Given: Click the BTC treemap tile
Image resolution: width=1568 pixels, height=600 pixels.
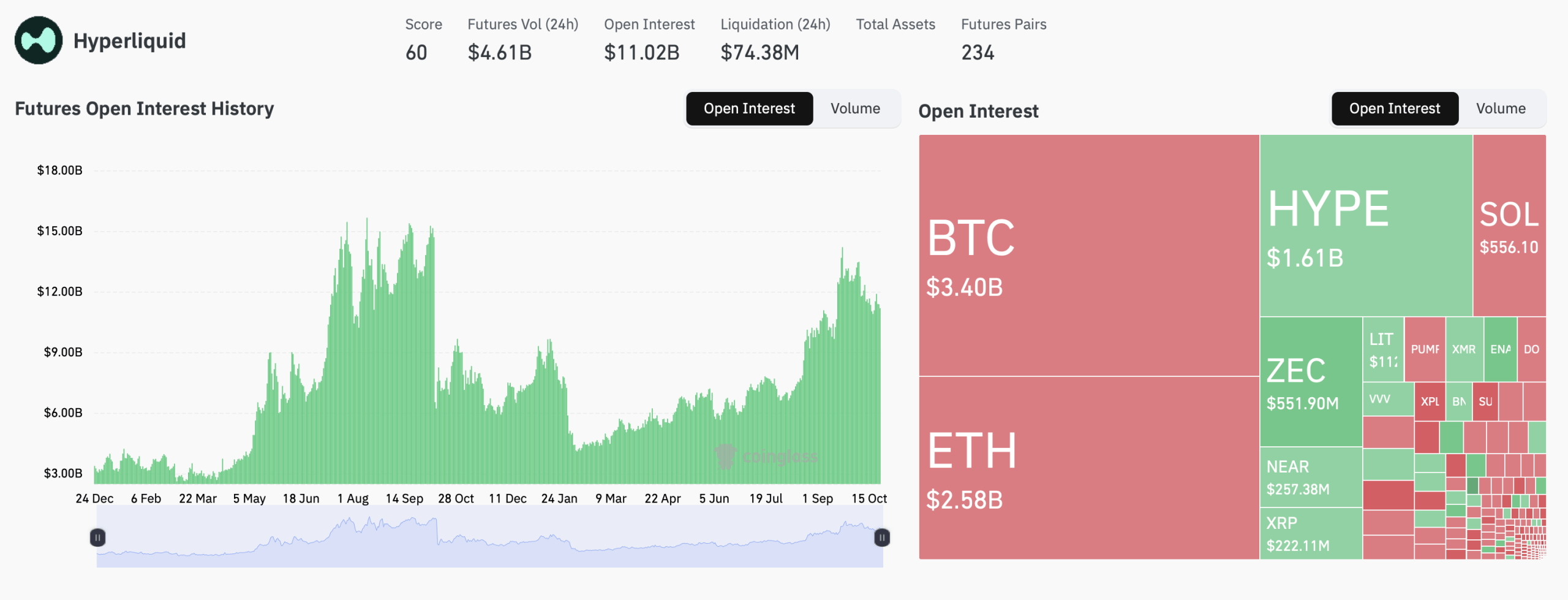Looking at the screenshot, I should coord(1089,255).
